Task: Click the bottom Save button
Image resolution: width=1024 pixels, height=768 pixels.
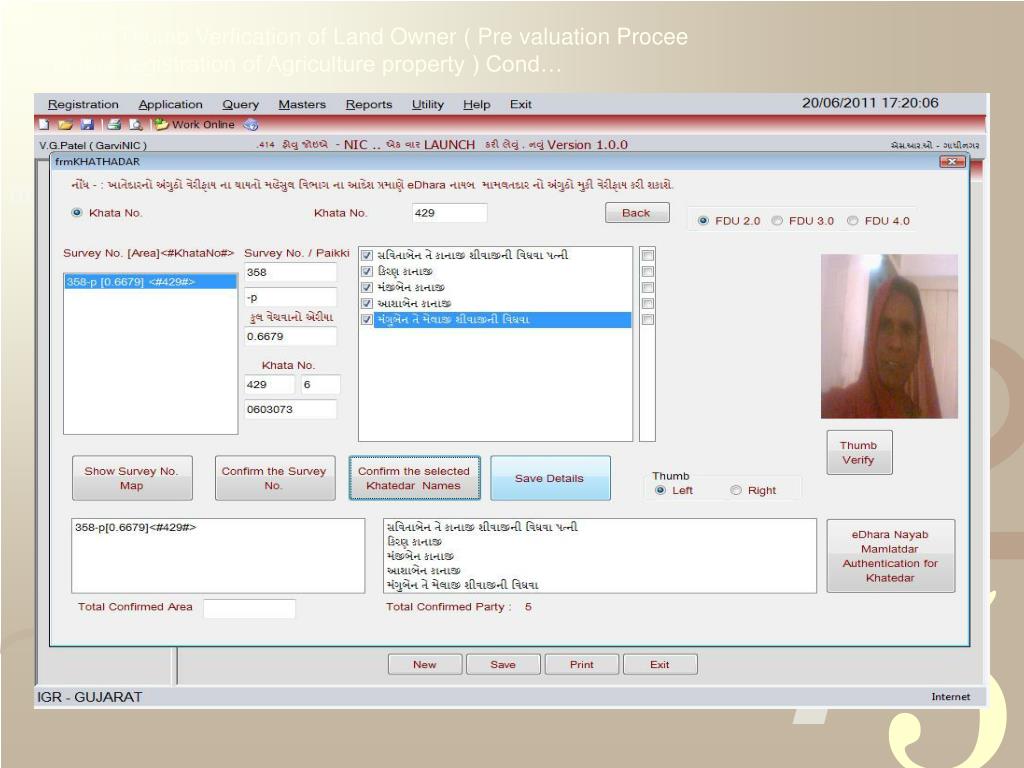Action: [x=503, y=664]
